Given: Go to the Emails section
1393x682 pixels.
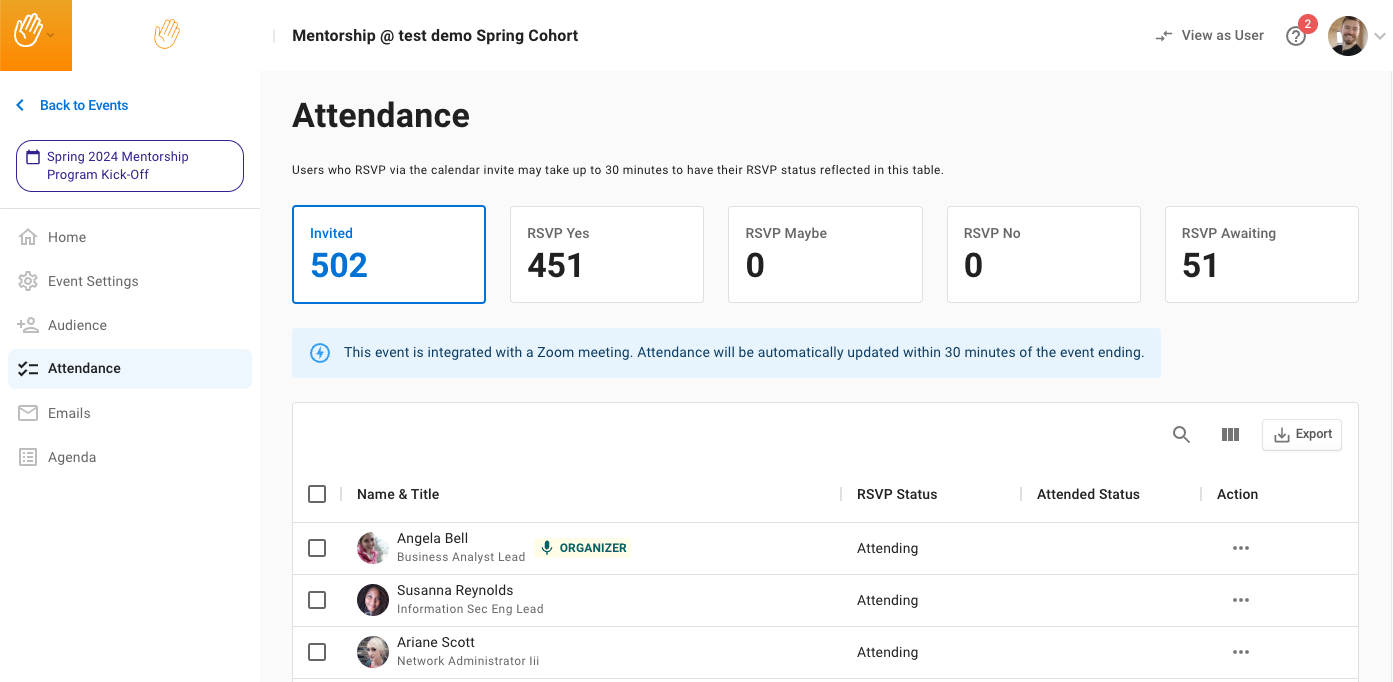Looking at the screenshot, I should coord(69,413).
